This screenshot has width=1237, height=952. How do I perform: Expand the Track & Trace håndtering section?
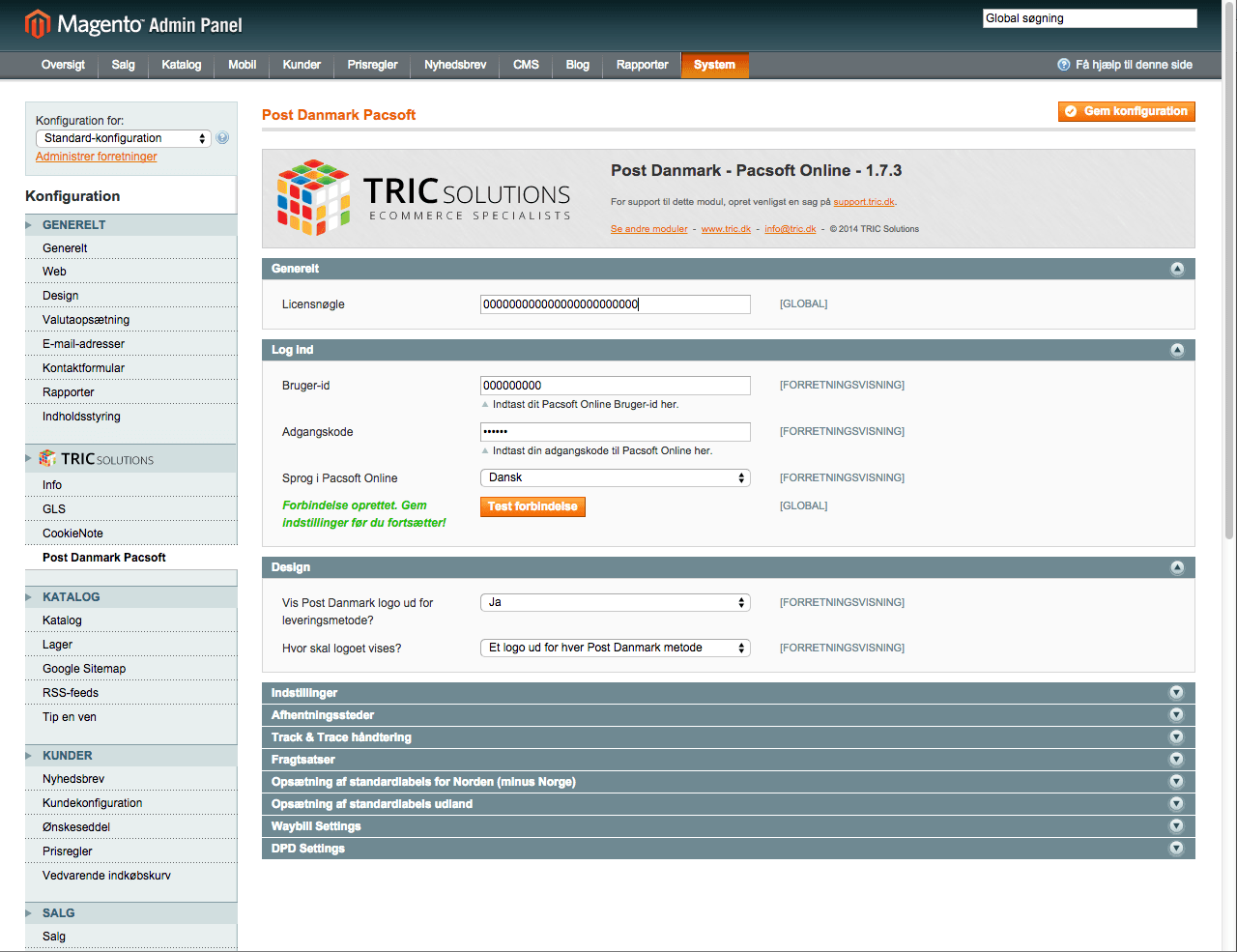click(341, 737)
